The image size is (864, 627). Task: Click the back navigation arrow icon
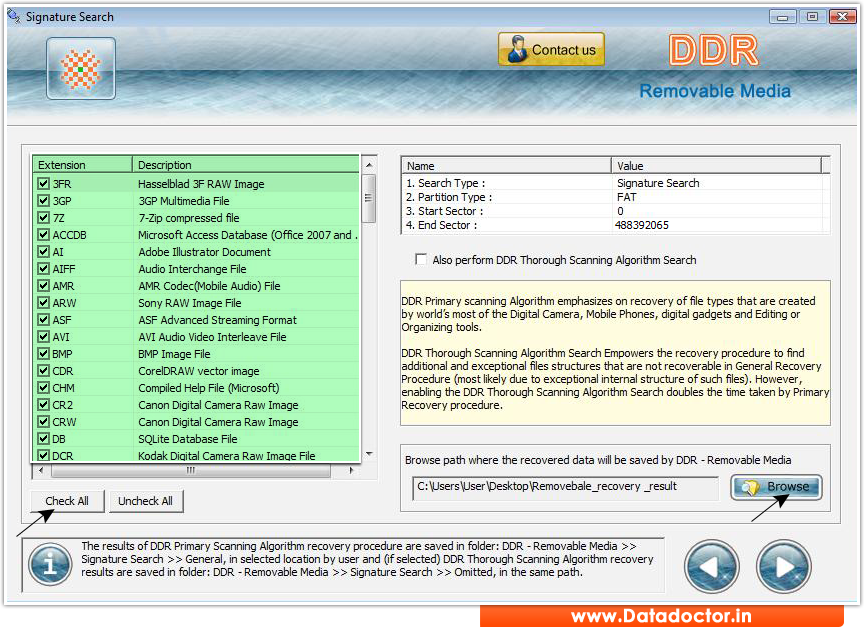click(711, 566)
